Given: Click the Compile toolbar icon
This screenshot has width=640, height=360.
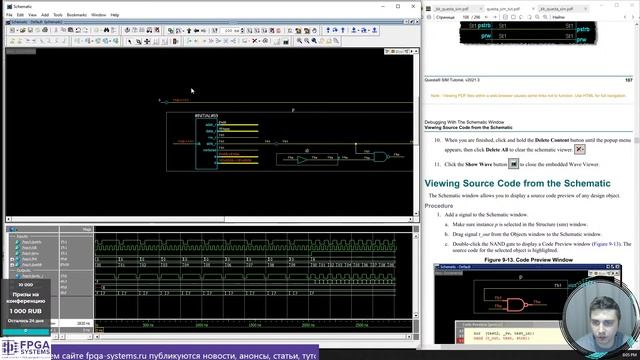Looking at the screenshot, I should (127, 30).
